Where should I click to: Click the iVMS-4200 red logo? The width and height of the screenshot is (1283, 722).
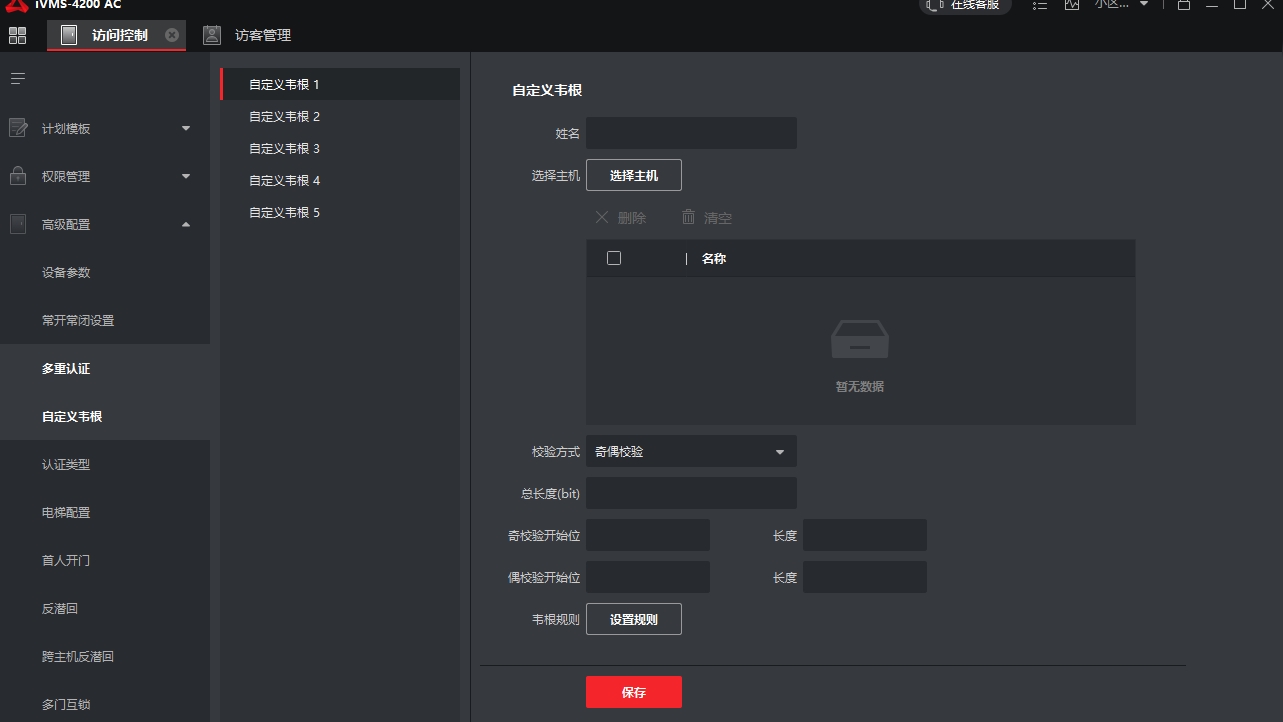pos(17,4)
